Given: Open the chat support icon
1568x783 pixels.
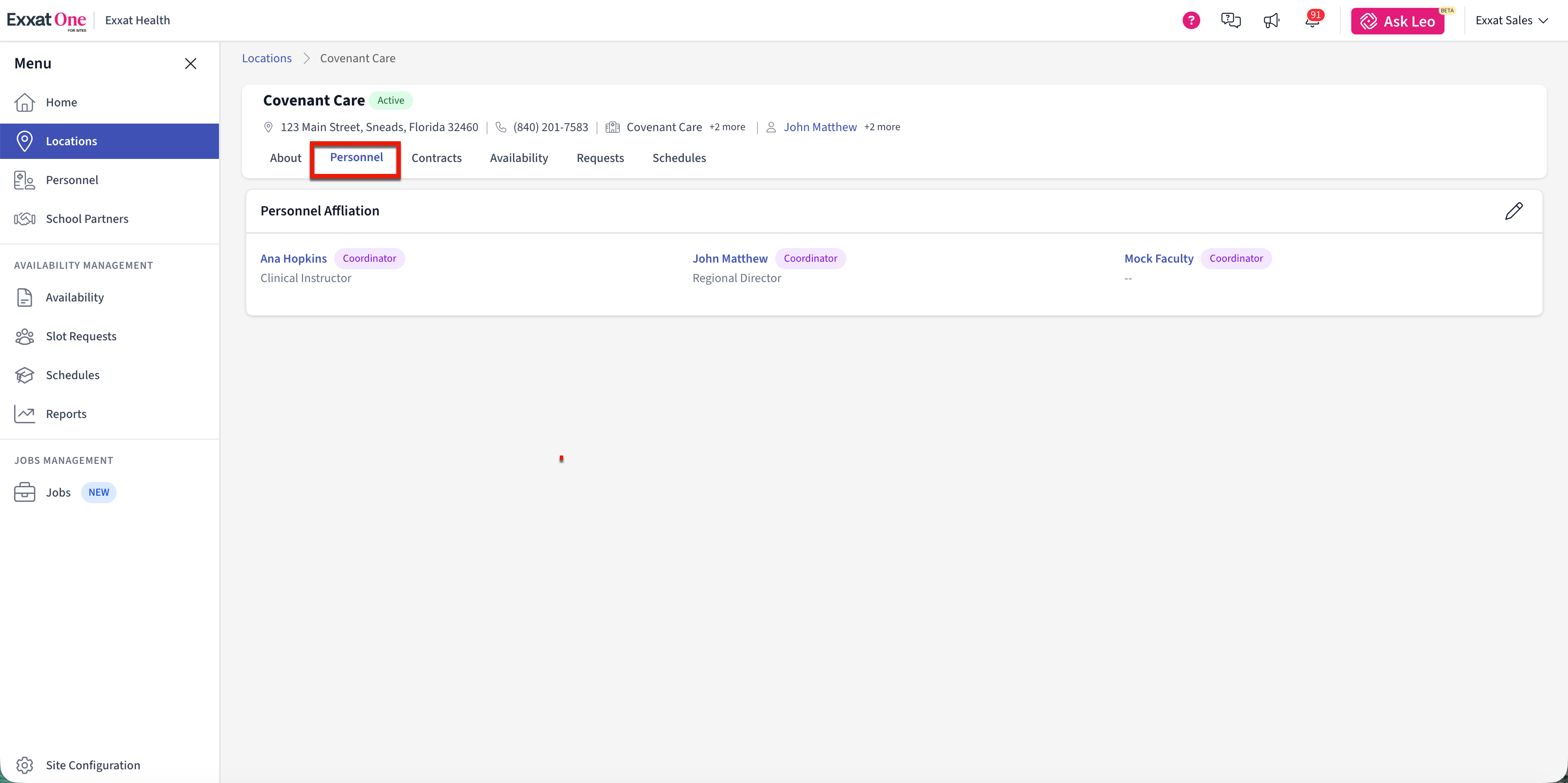Looking at the screenshot, I should coord(1231,21).
